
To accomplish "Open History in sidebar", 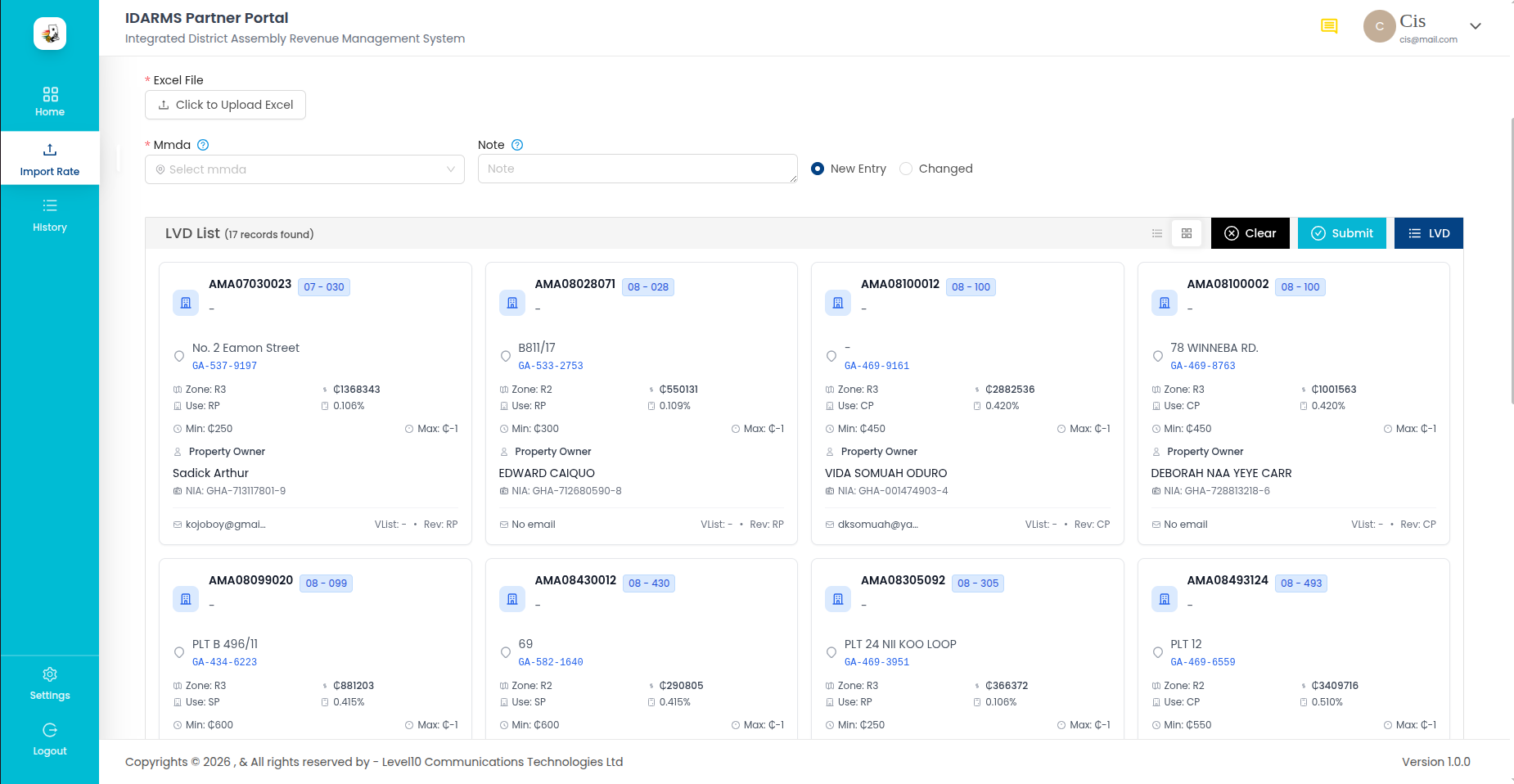I will point(50,215).
